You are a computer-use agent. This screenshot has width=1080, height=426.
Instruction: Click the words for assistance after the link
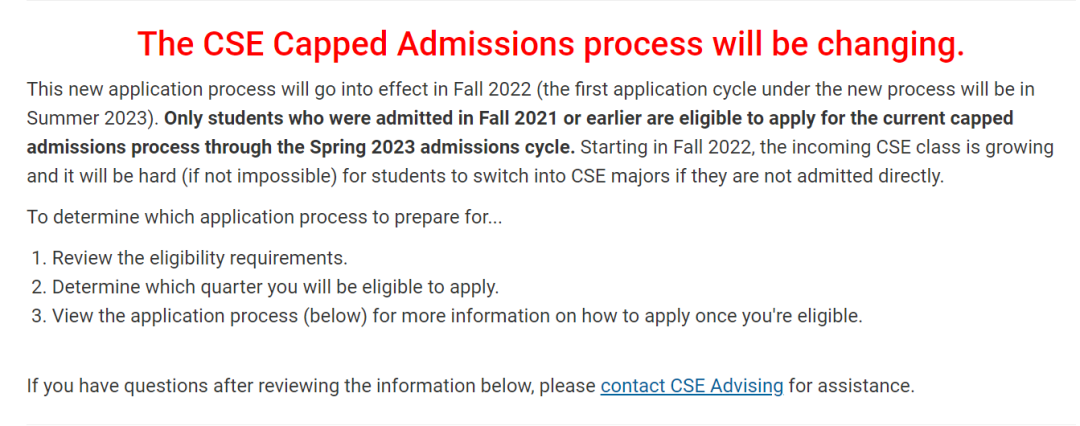click(851, 385)
